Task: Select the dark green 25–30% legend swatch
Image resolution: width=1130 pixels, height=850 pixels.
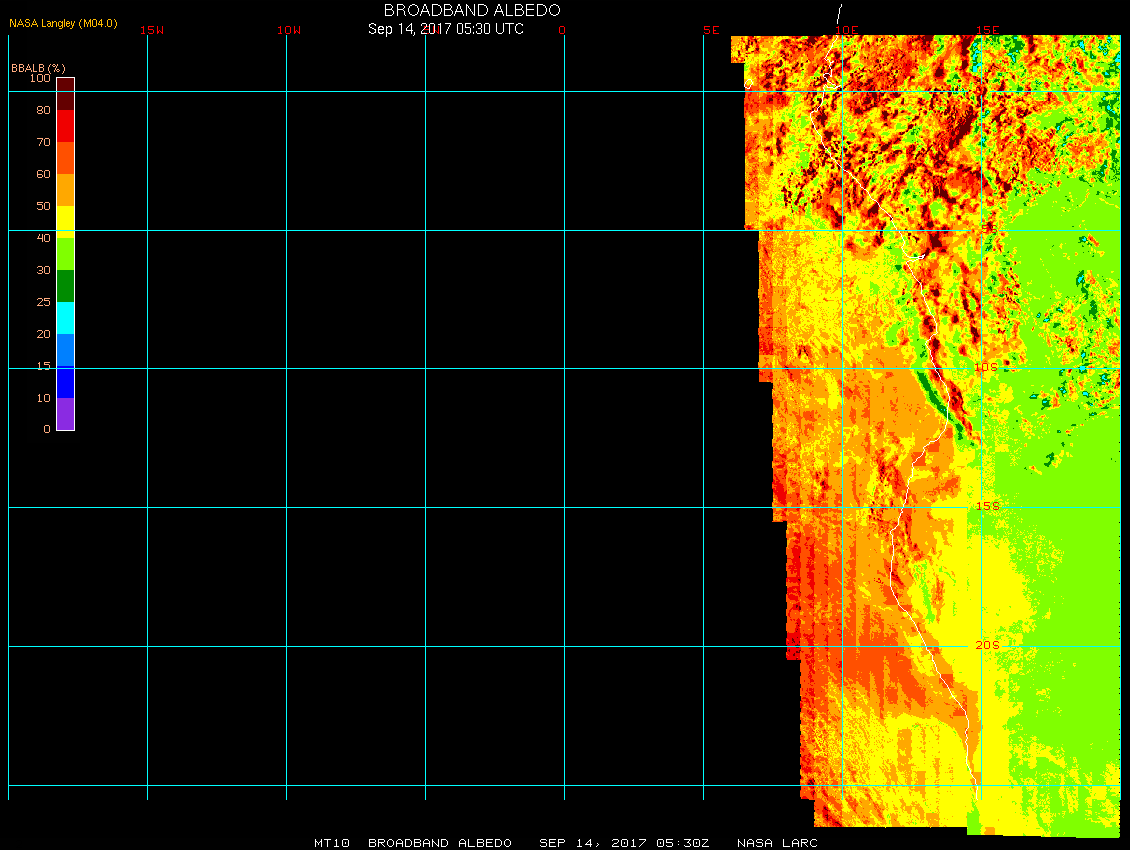Action: click(x=65, y=286)
